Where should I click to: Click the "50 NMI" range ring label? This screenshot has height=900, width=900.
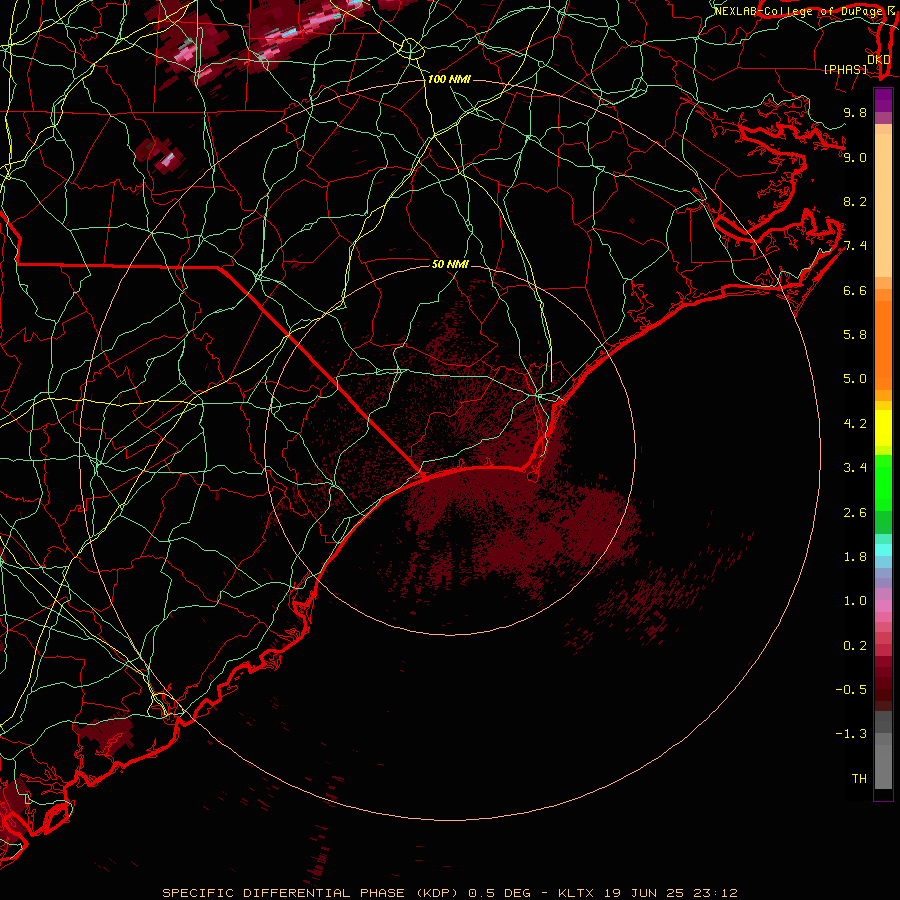click(x=450, y=264)
